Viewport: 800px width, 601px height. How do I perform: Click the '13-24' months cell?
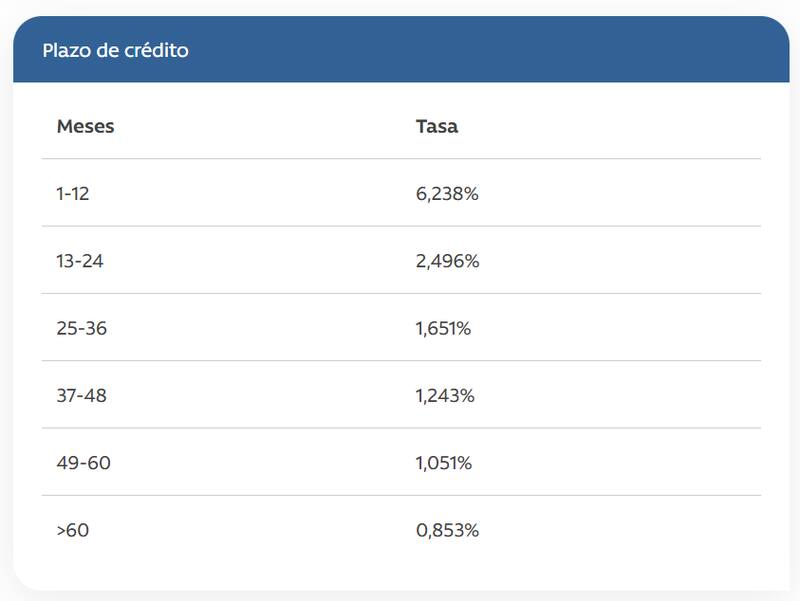click(x=80, y=261)
